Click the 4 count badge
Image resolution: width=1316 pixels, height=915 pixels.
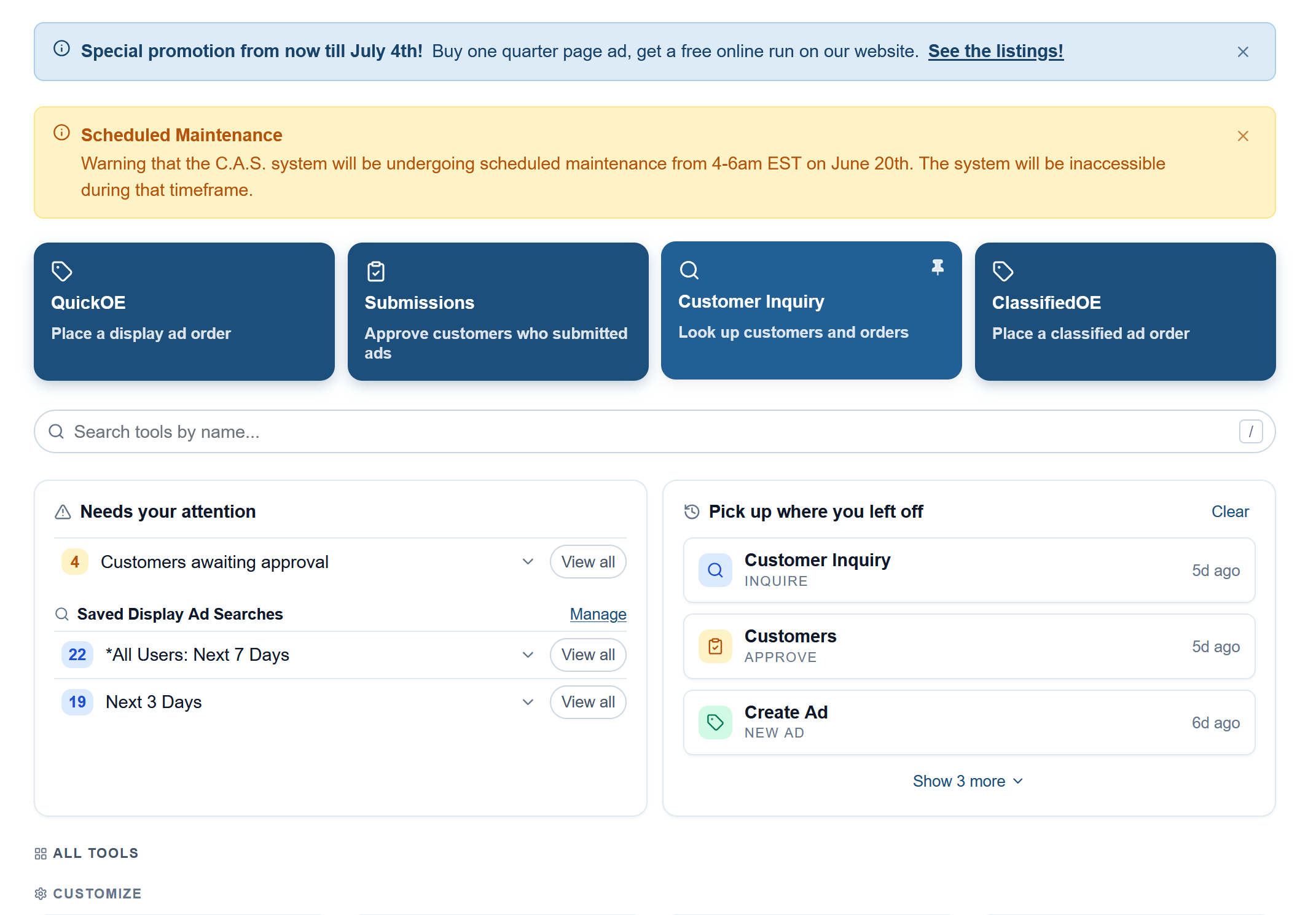pyautogui.click(x=75, y=562)
